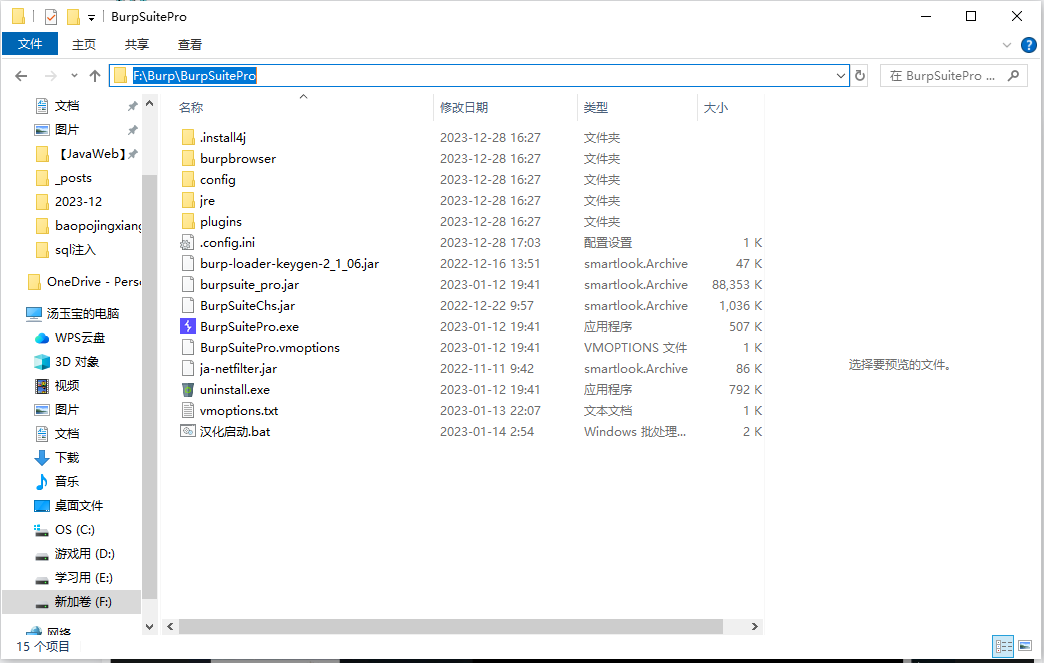Image resolution: width=1044 pixels, height=663 pixels.
Task: Select the config folder name
Action: [218, 180]
